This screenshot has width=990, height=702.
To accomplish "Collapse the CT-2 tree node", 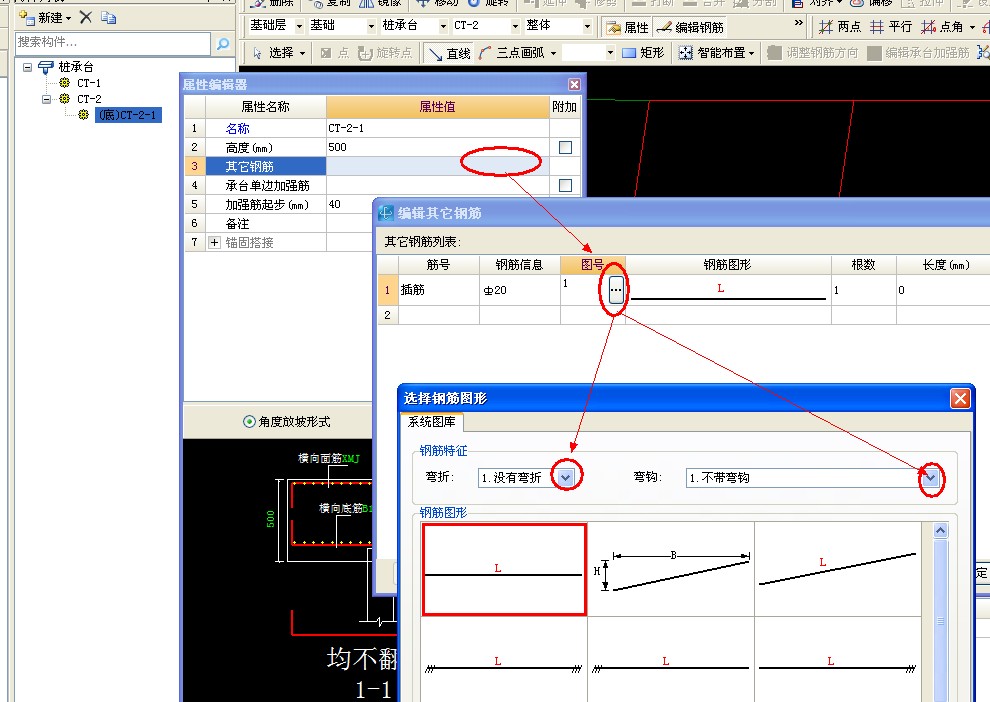I will 46,98.
